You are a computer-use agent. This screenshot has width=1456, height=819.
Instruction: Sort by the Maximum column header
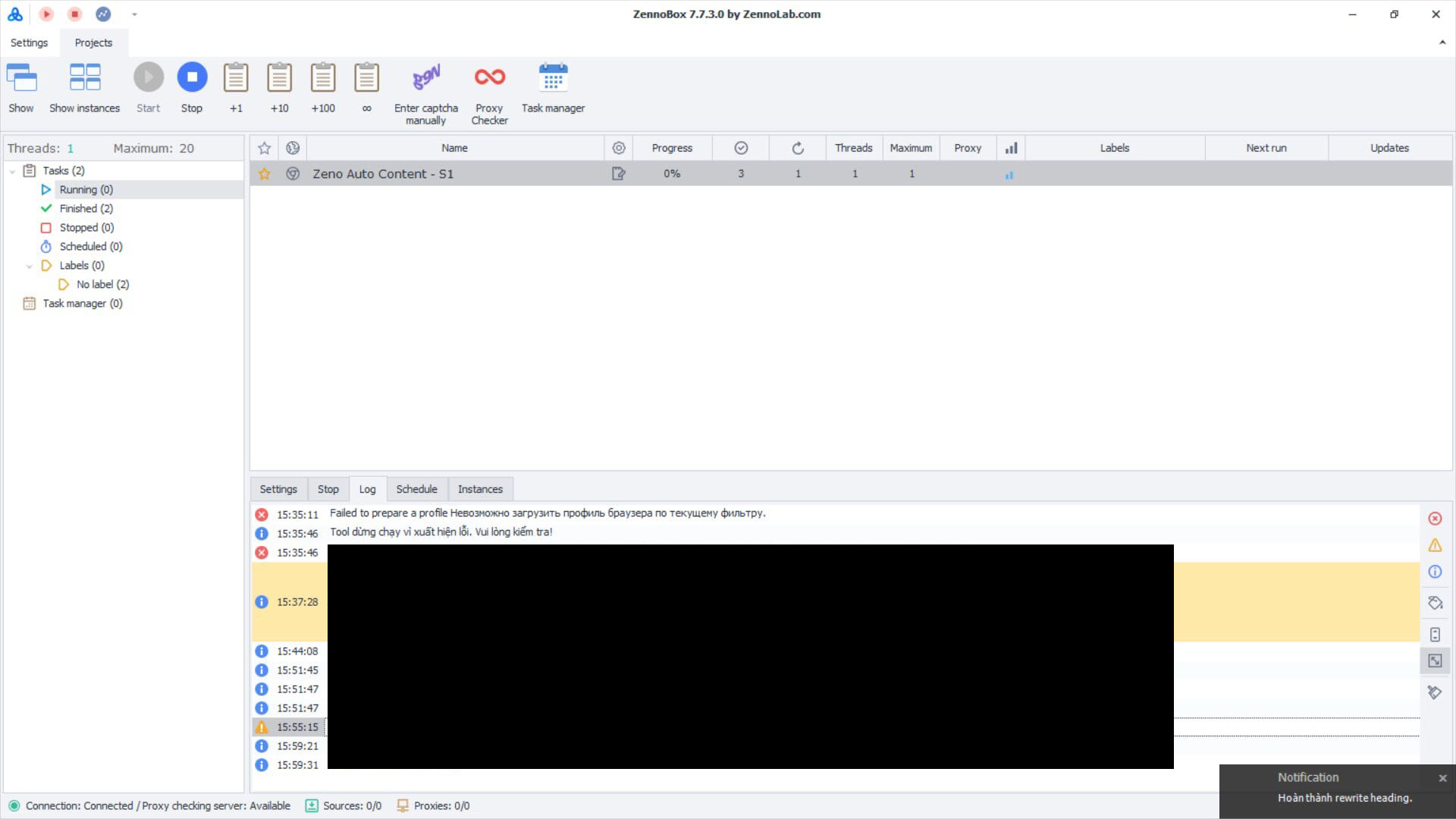point(911,148)
